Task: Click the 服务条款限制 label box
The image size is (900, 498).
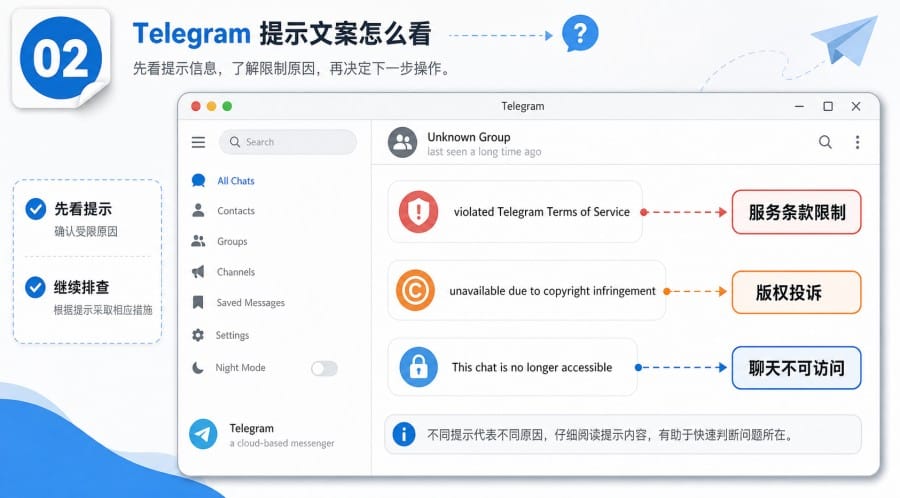Action: [797, 212]
